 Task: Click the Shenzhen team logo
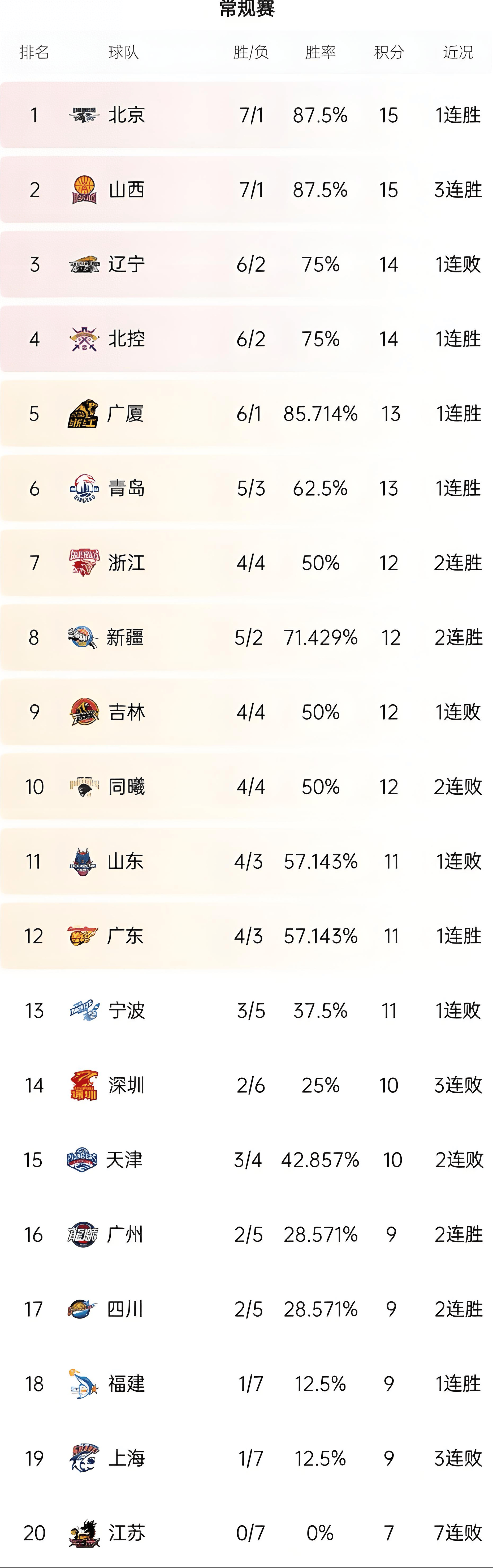83,1085
